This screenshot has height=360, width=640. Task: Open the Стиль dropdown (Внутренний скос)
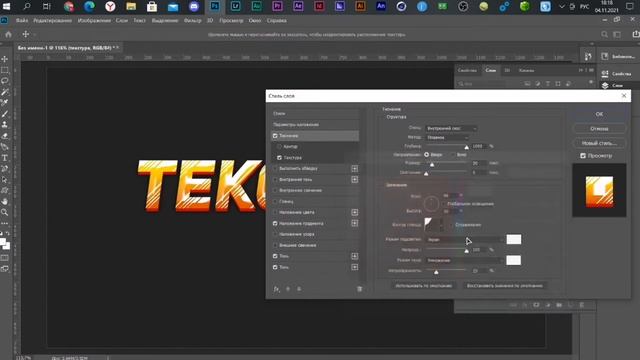(451, 128)
